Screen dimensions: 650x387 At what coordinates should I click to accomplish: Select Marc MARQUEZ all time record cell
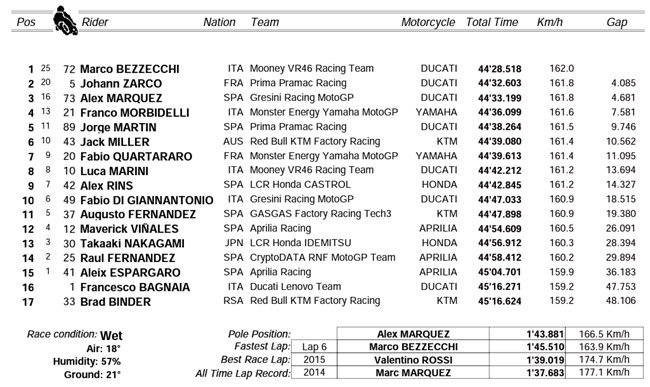tap(413, 372)
